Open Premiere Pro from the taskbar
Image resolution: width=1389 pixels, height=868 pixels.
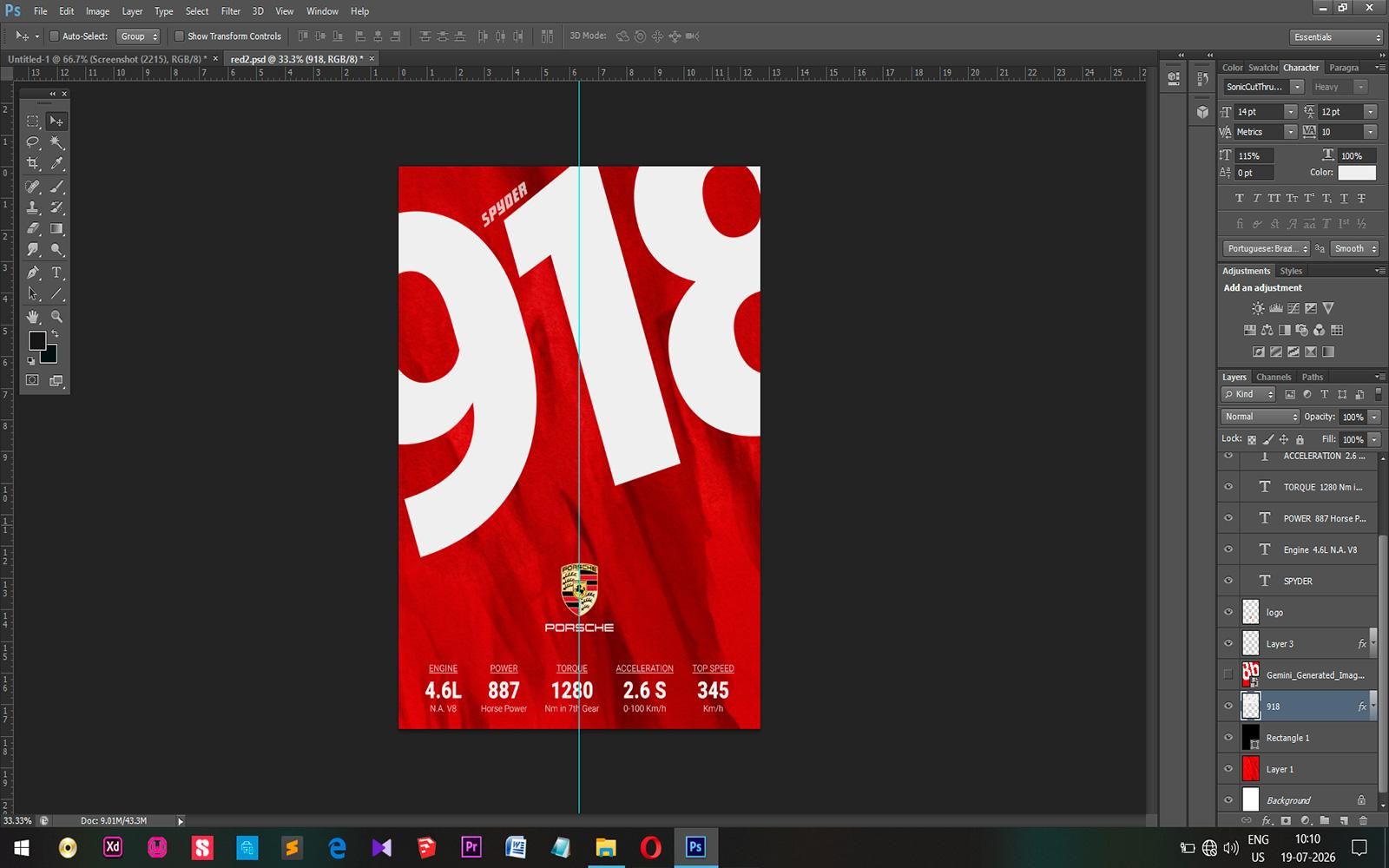(471, 846)
